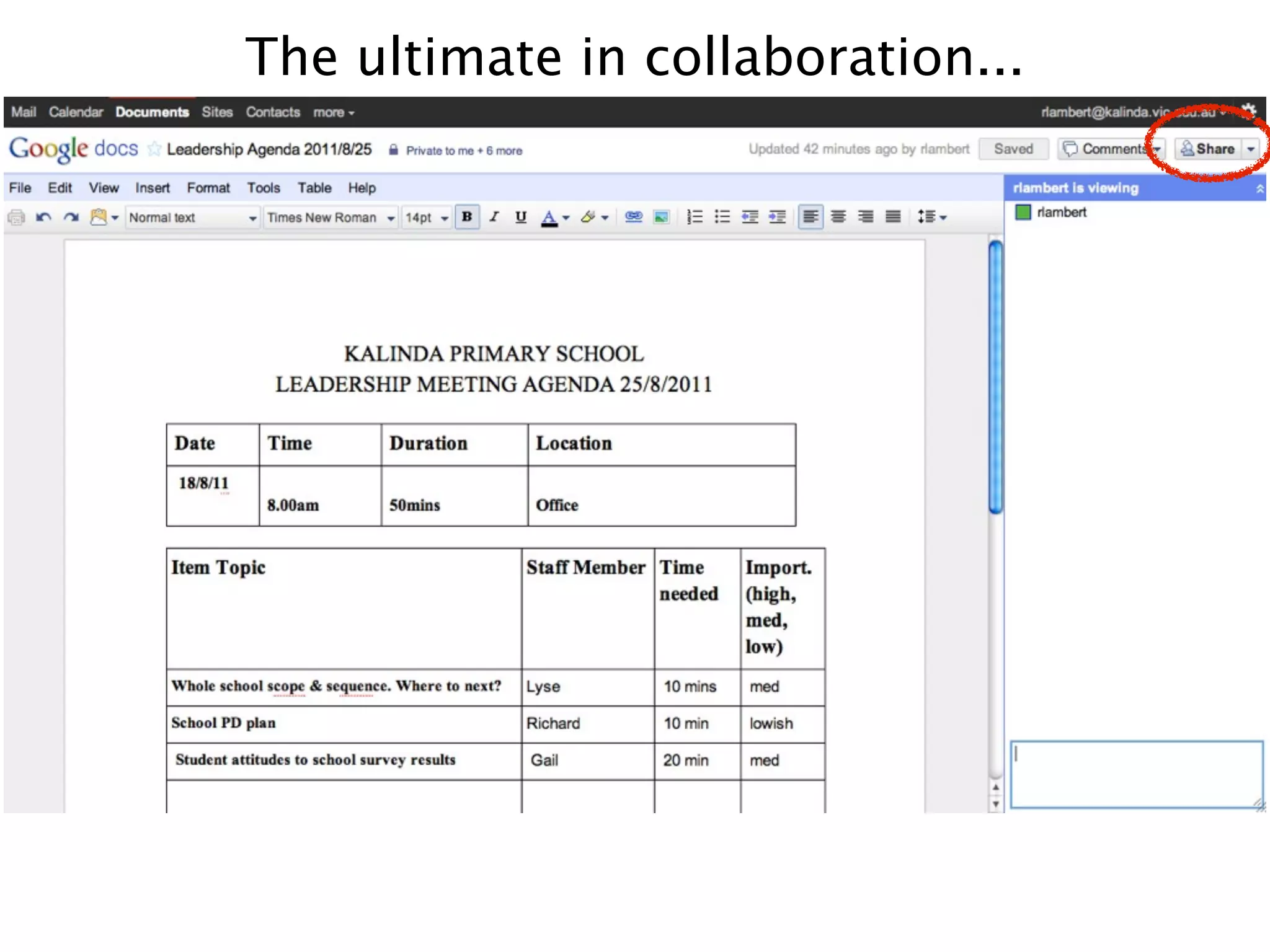Redo the last action
The width and height of the screenshot is (1270, 952).
point(71,218)
